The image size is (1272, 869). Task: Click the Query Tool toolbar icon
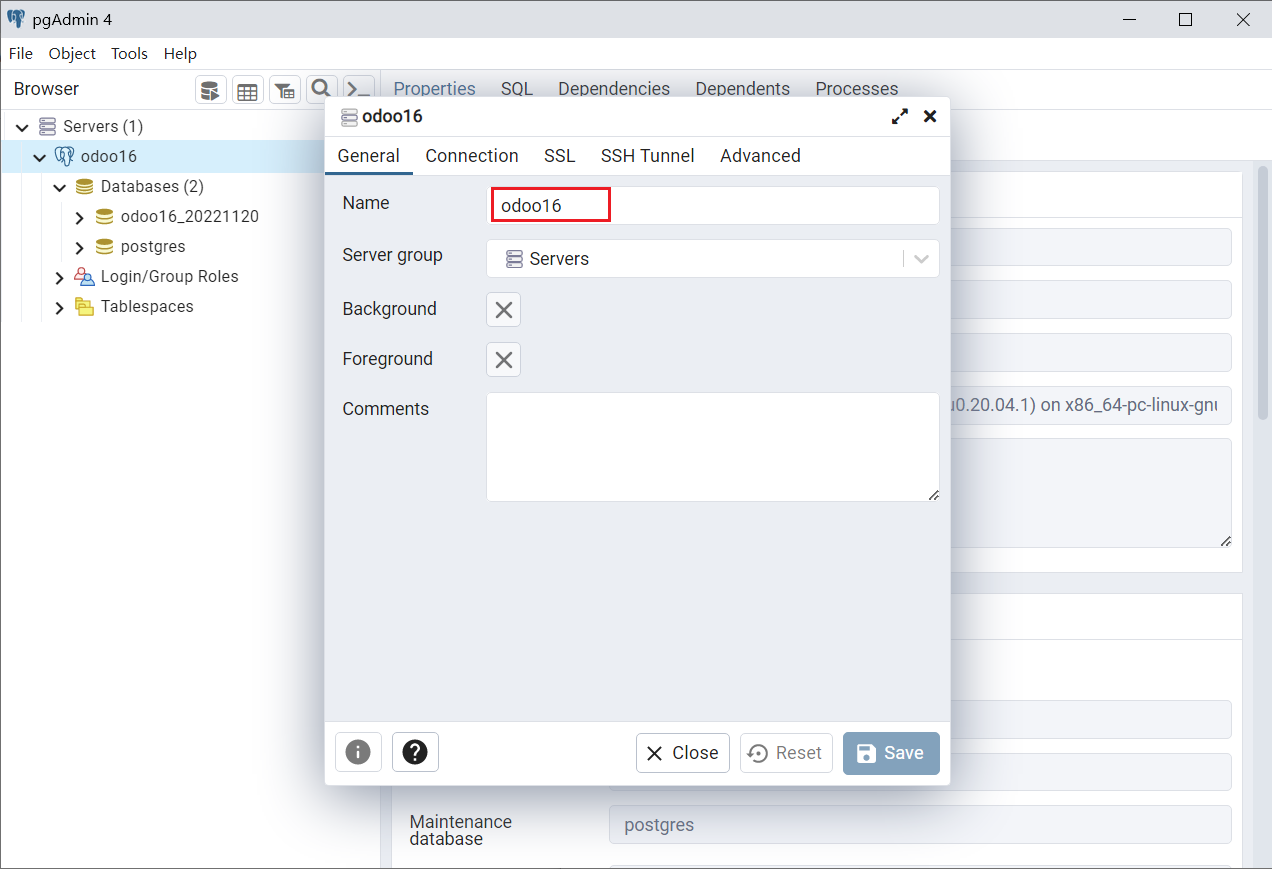tap(210, 90)
